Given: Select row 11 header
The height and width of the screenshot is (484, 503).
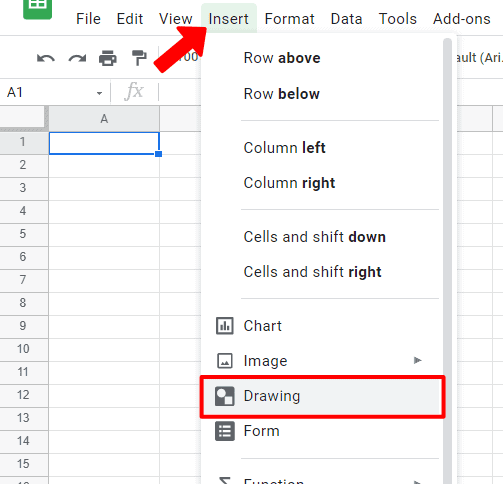Looking at the screenshot, I should tap(23, 372).
